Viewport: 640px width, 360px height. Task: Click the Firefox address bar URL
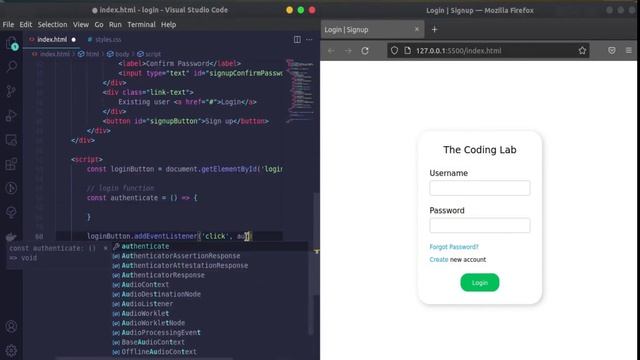point(458,51)
